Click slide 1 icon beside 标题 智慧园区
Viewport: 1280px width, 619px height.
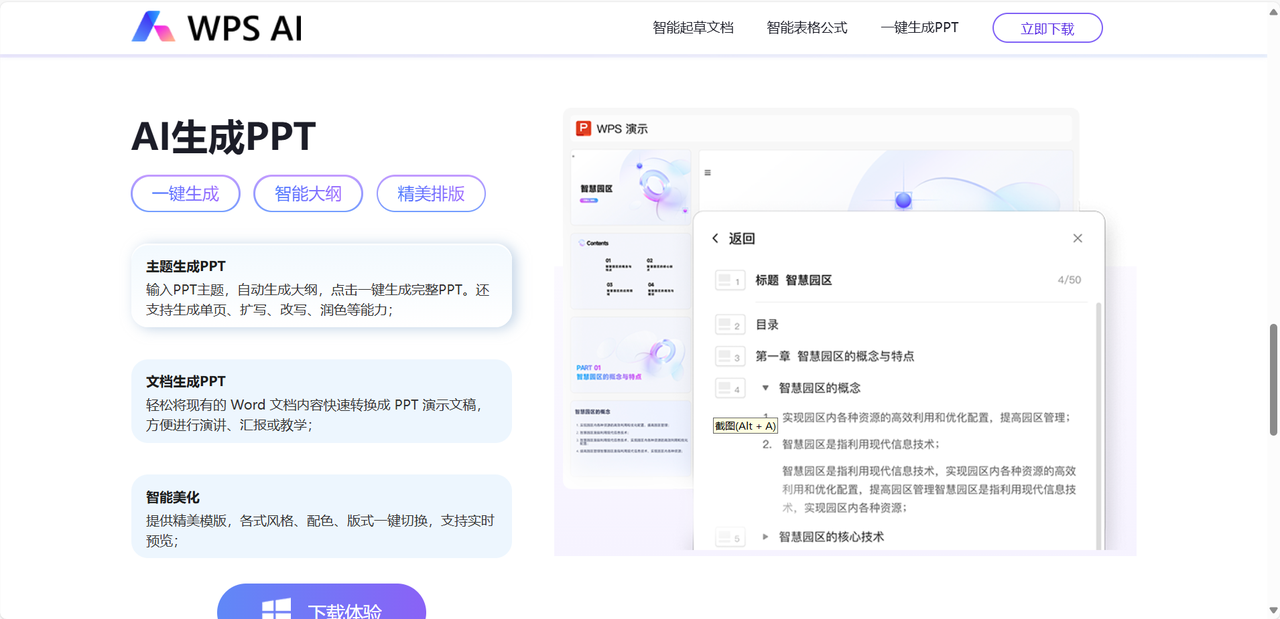coord(730,281)
